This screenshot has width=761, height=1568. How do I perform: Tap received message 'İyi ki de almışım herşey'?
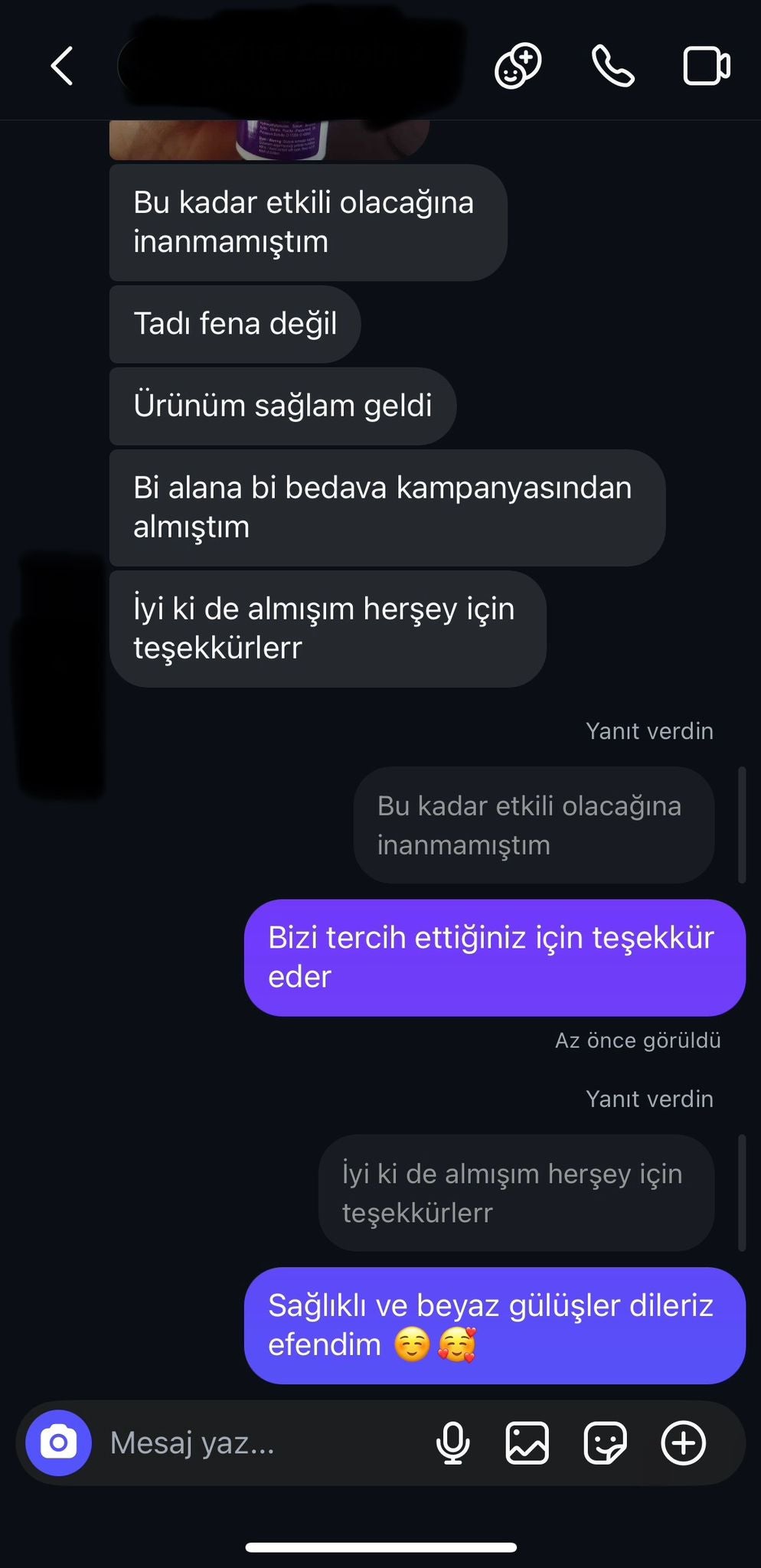(328, 629)
